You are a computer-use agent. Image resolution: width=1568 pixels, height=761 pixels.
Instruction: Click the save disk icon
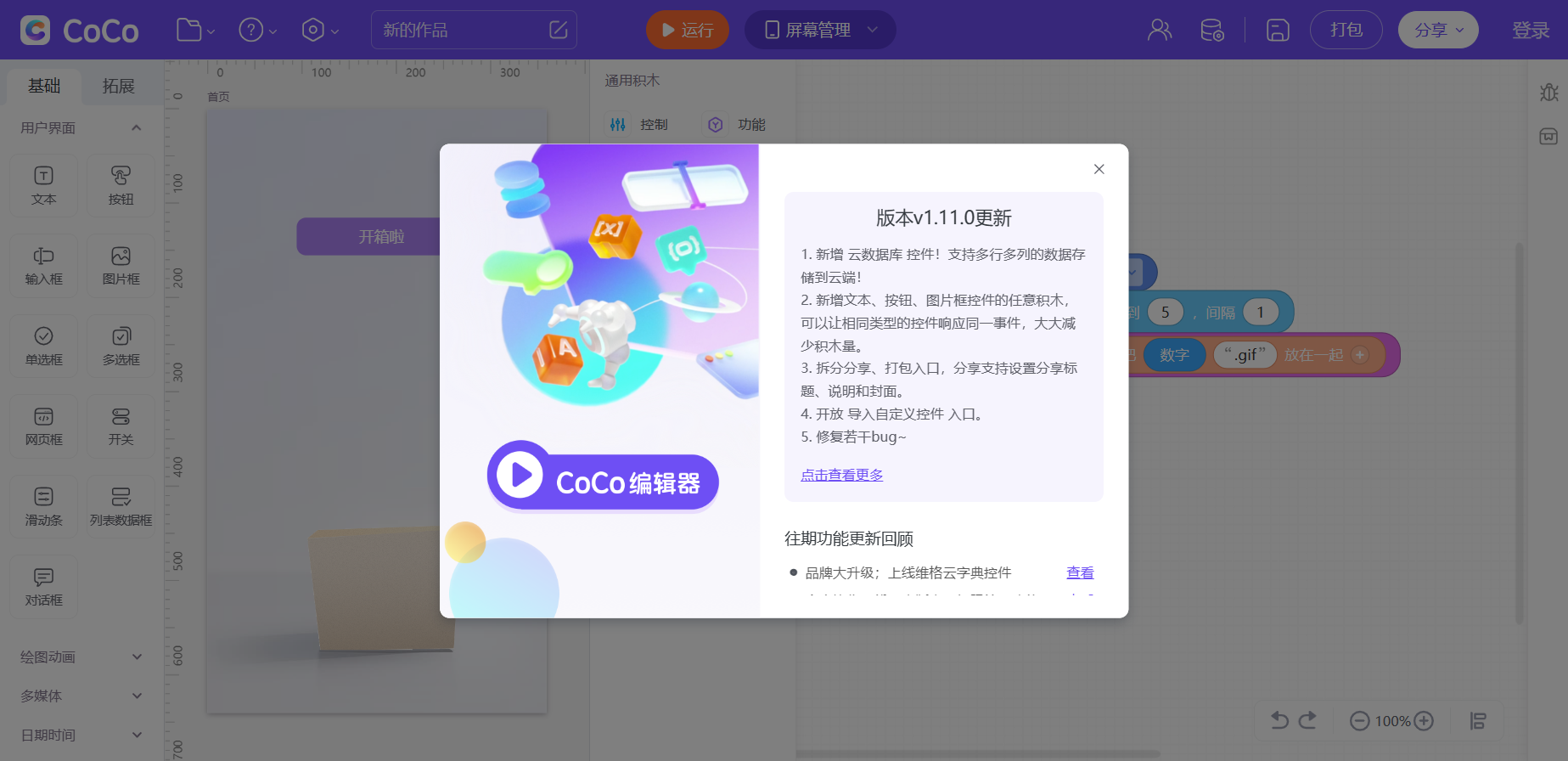[1278, 30]
